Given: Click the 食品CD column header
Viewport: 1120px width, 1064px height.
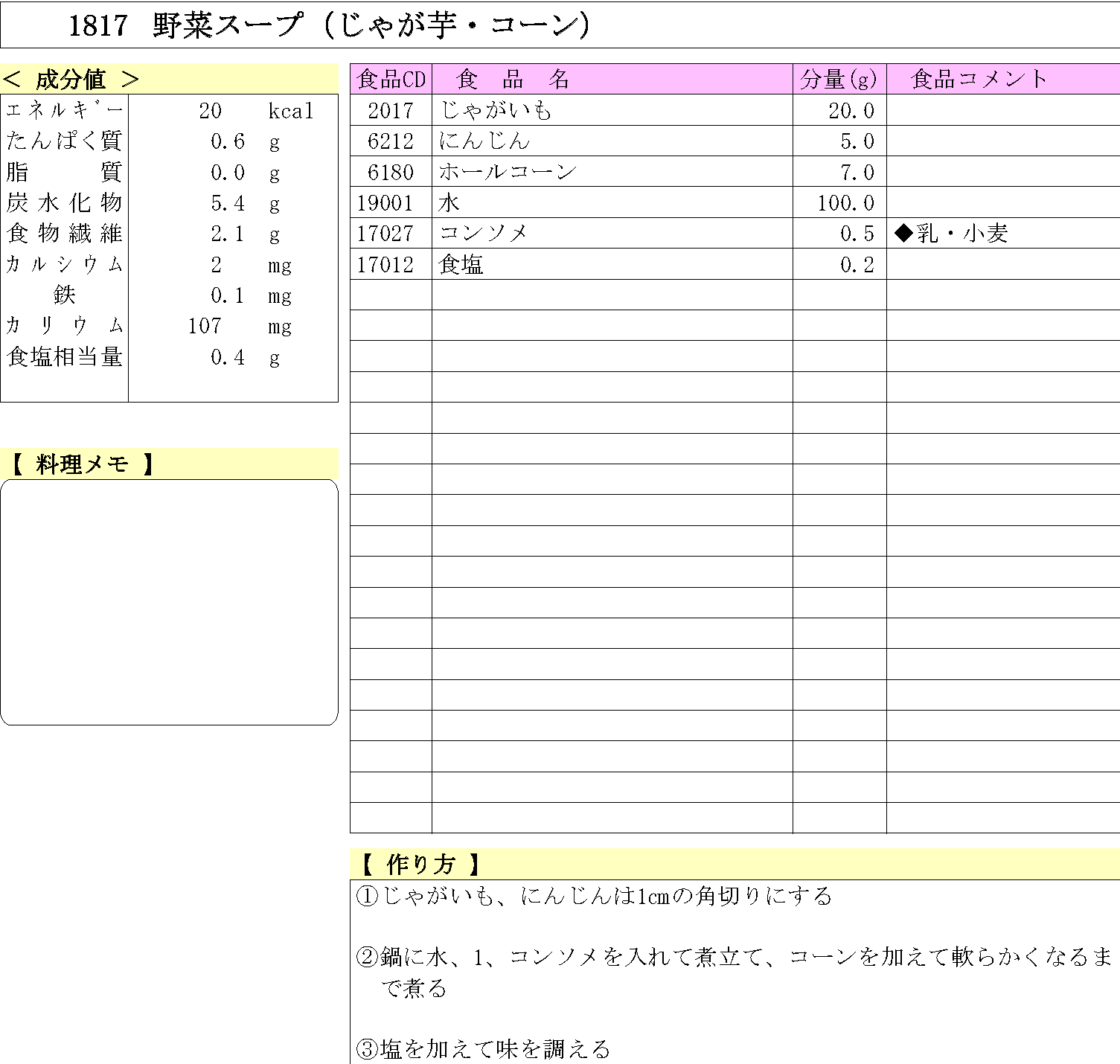Looking at the screenshot, I should click(391, 79).
